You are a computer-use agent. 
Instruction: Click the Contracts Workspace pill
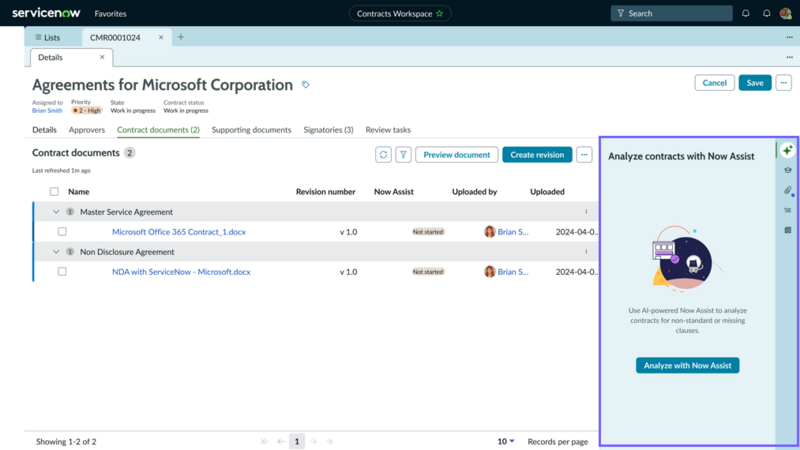(400, 14)
